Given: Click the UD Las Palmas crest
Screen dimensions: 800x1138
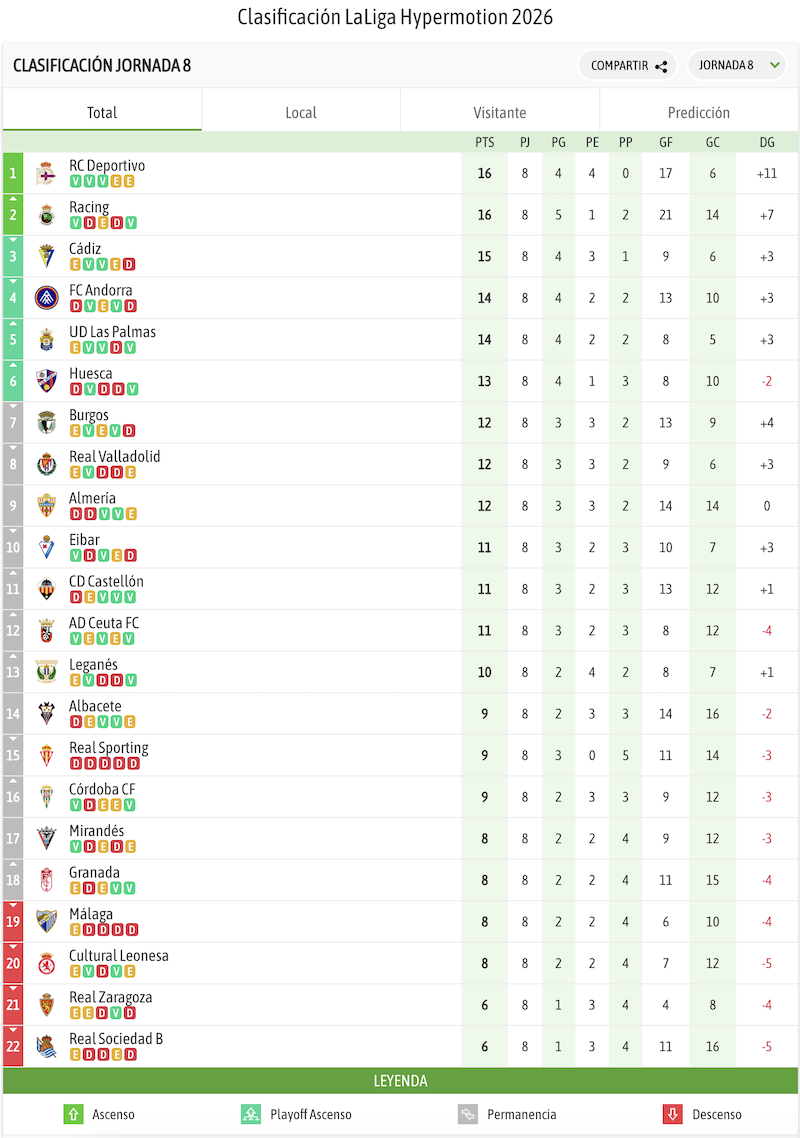Looking at the screenshot, I should point(46,340).
